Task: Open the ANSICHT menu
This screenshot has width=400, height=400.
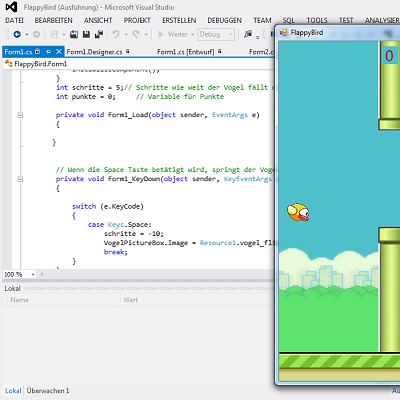Action: click(x=98, y=20)
